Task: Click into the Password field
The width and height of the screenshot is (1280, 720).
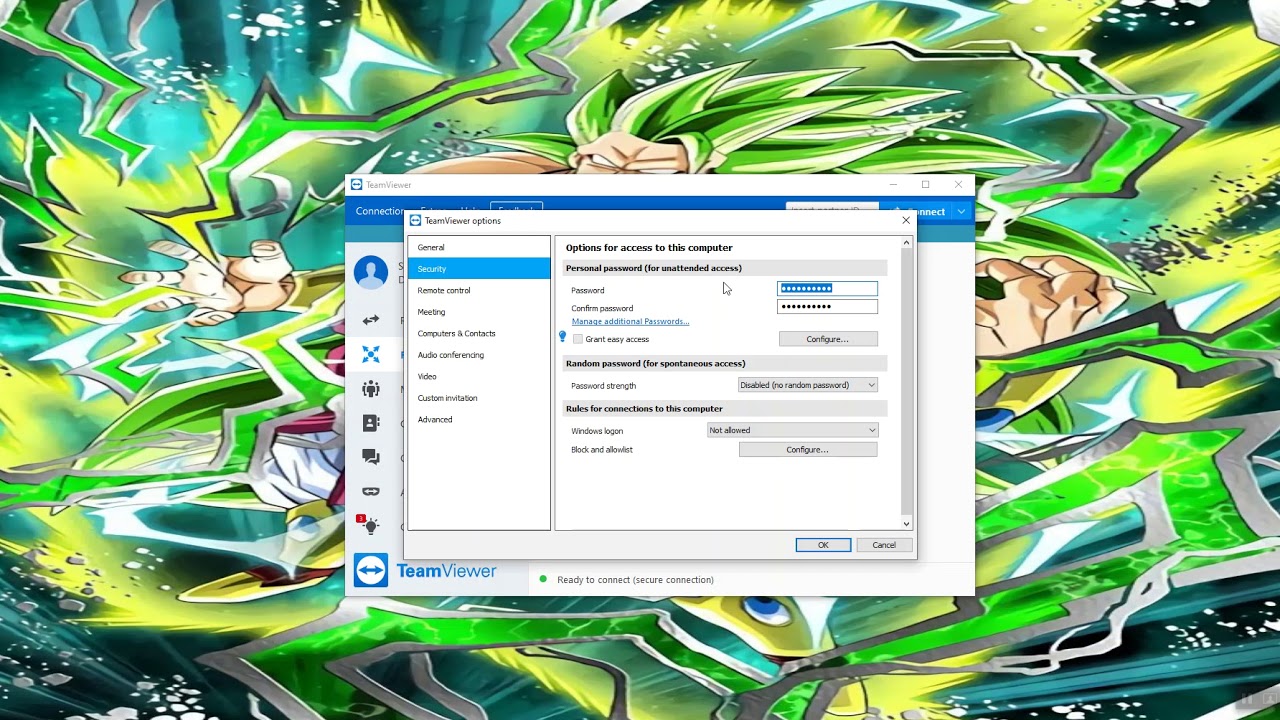Action: (x=827, y=289)
